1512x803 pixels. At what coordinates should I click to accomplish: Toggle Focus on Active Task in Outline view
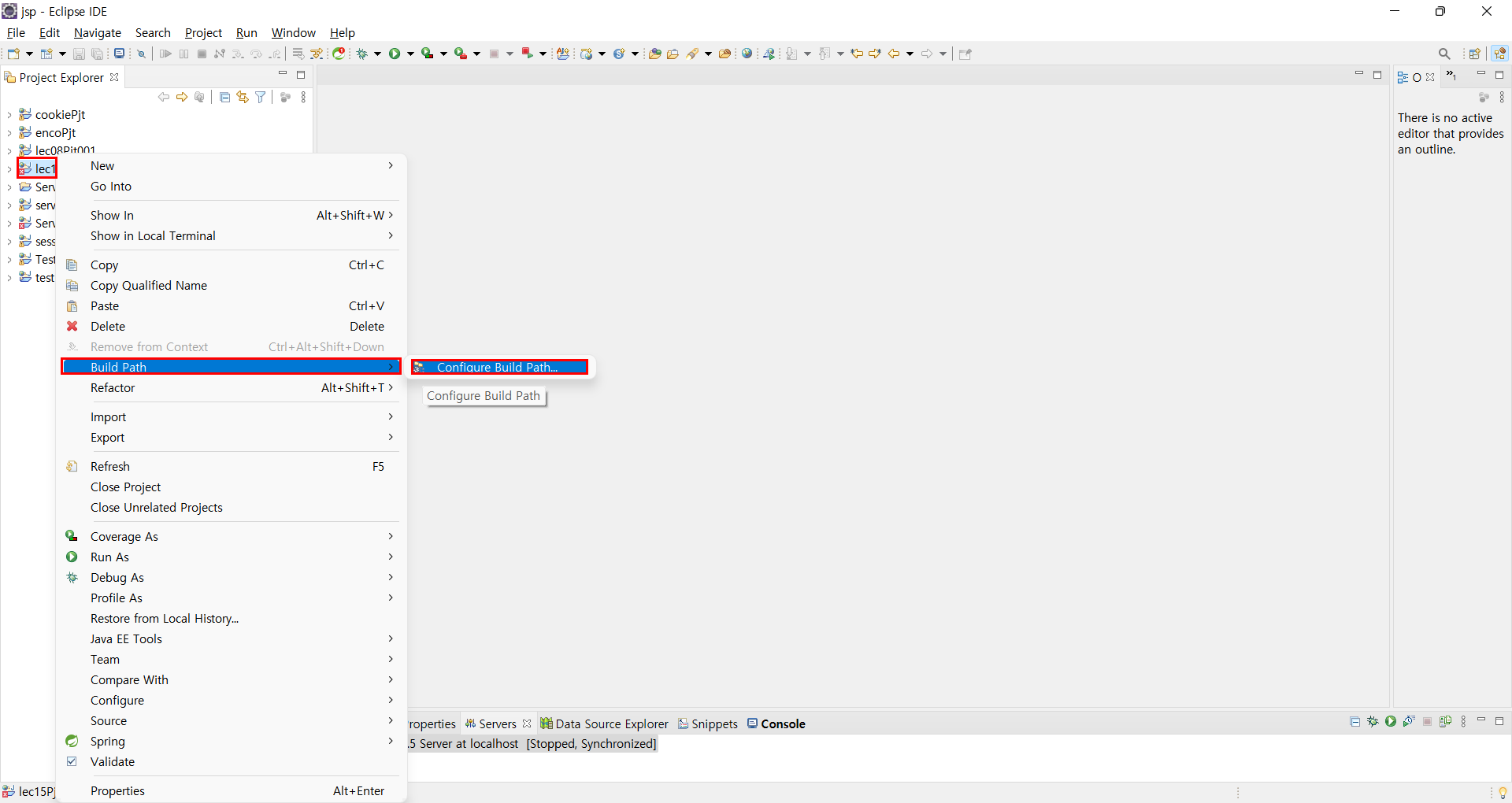tap(1484, 98)
